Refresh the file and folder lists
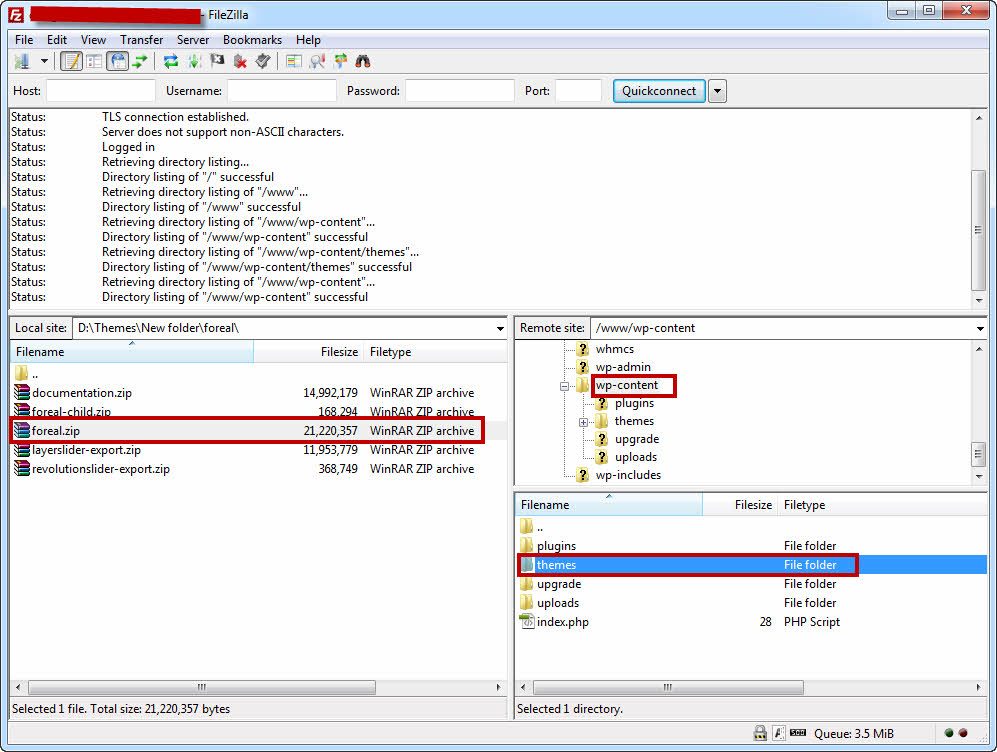The image size is (997, 752). click(x=170, y=61)
